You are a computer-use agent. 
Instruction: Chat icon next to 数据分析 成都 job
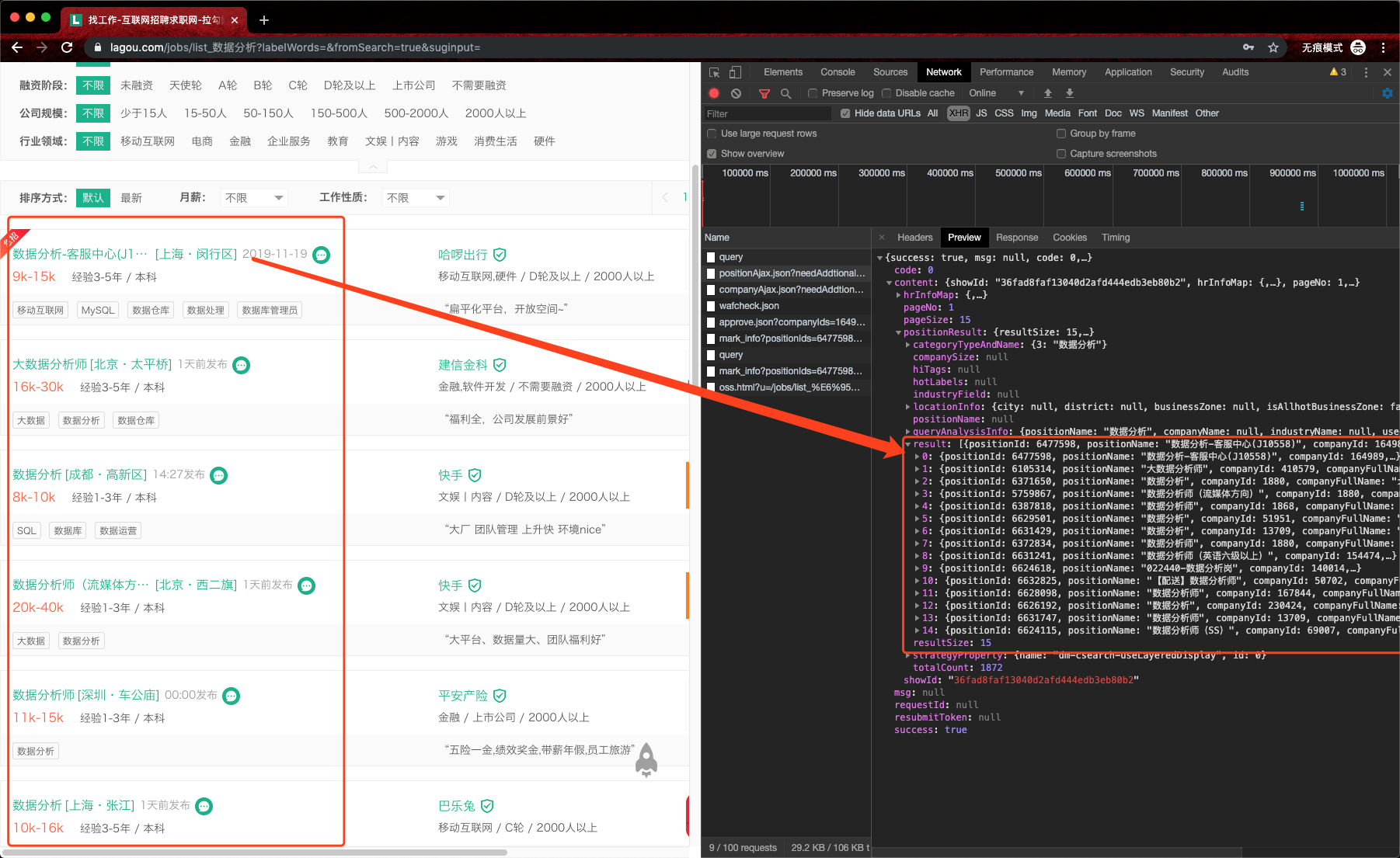click(219, 475)
